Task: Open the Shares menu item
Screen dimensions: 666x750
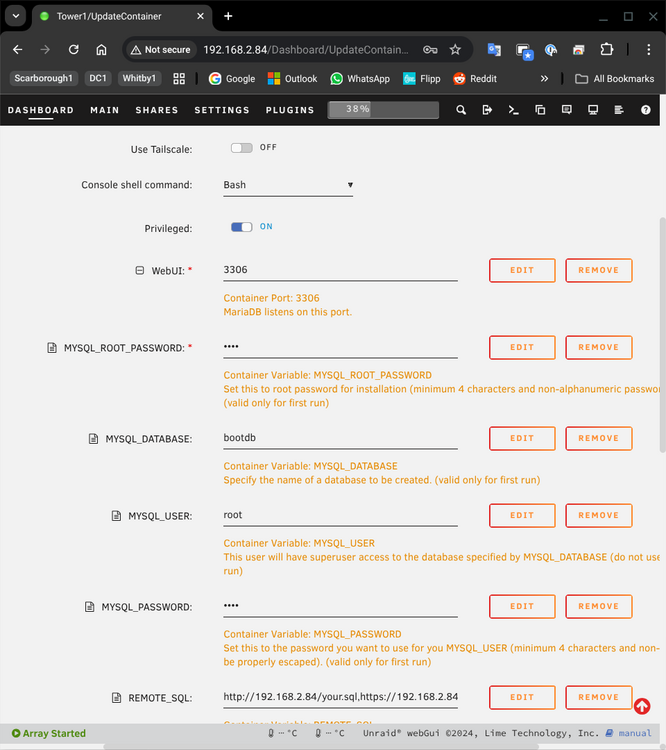Action: click(x=156, y=110)
